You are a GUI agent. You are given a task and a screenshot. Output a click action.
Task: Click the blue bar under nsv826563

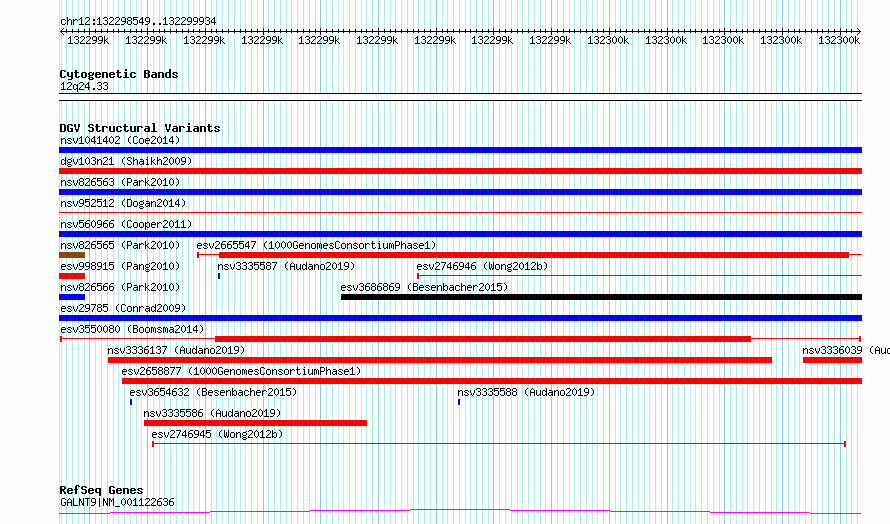point(460,192)
